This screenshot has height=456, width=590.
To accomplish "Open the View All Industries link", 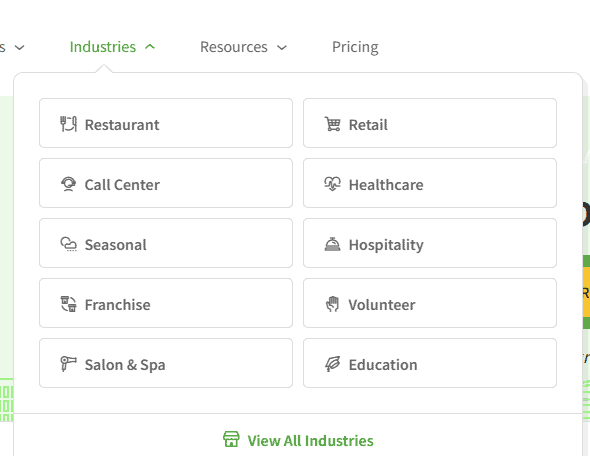I will (x=310, y=441).
